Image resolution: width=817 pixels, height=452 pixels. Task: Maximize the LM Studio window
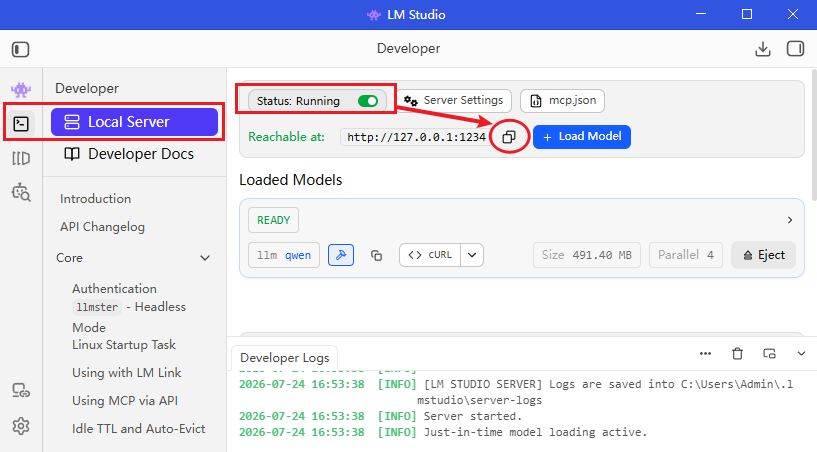(x=747, y=15)
